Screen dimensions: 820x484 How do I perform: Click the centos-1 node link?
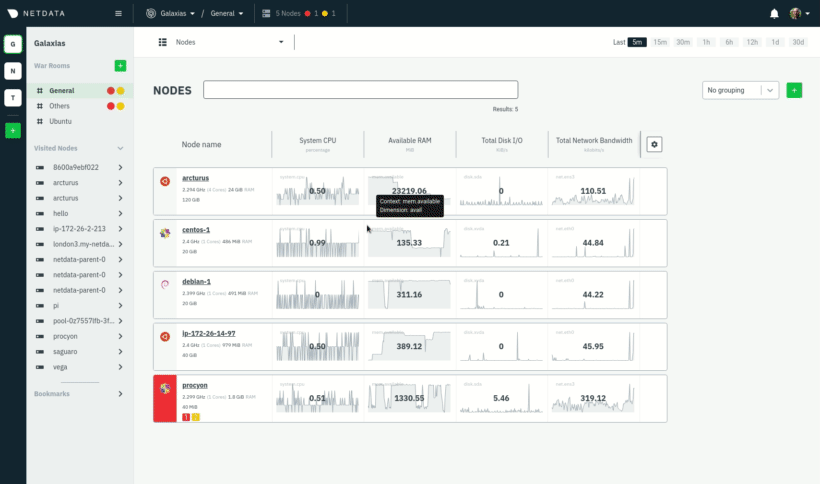[196, 230]
